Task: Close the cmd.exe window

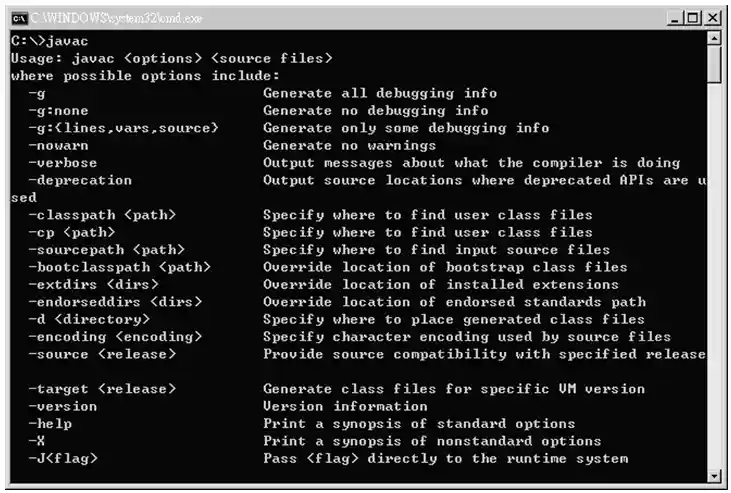Action: tap(713, 18)
